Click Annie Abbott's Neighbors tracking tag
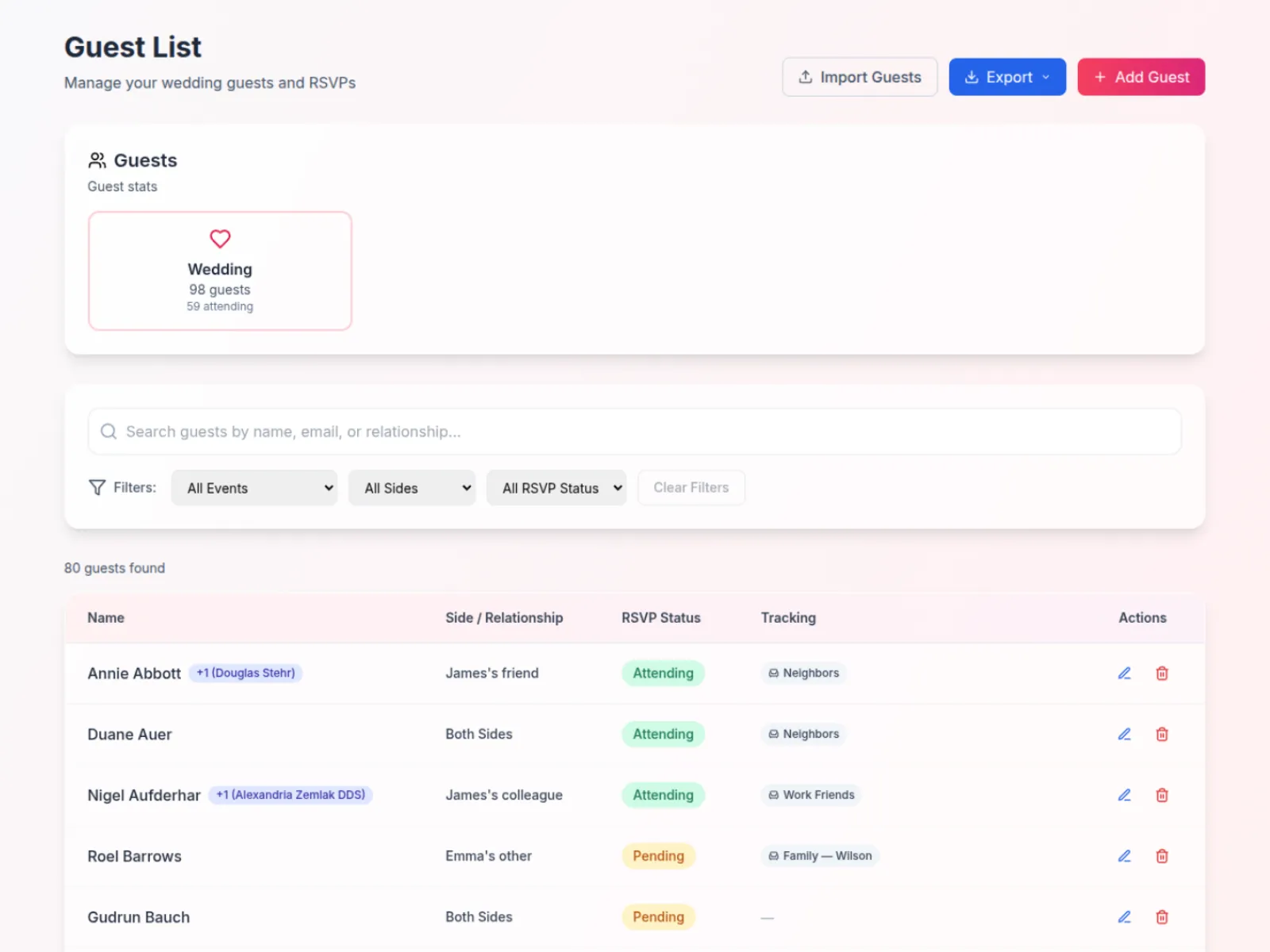Image resolution: width=1270 pixels, height=952 pixels. [803, 673]
